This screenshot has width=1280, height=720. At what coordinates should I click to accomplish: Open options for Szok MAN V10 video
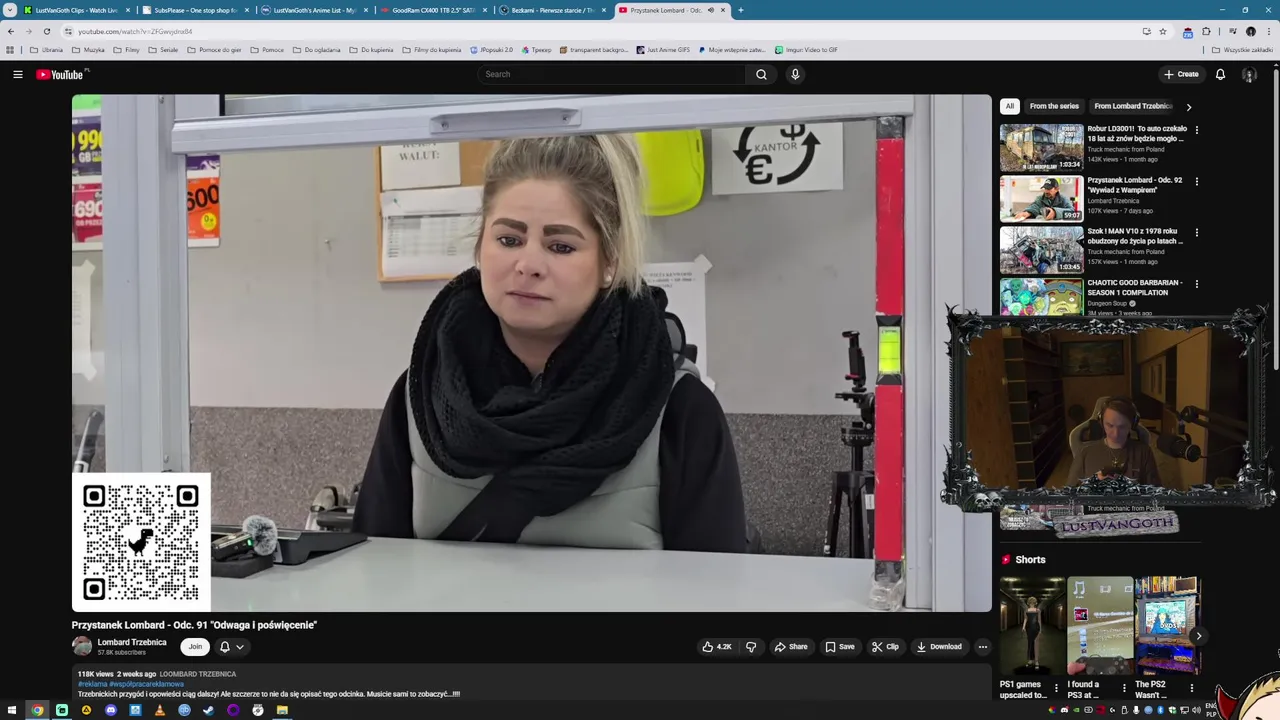pos(1196,232)
